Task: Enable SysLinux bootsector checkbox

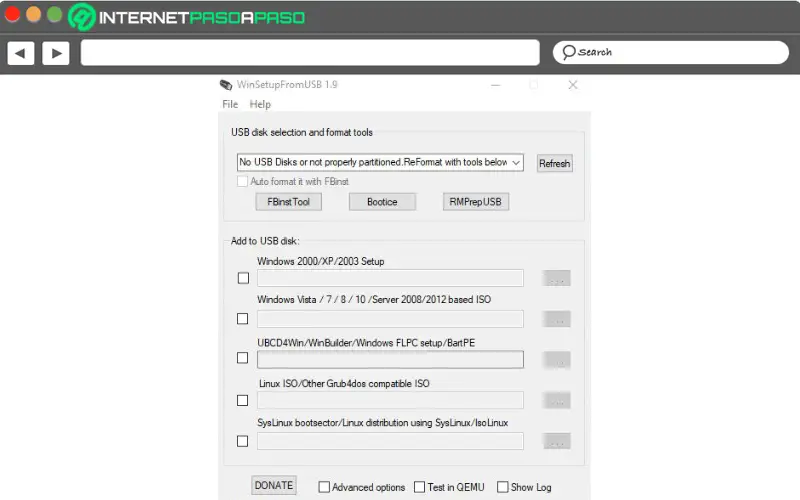Action: (x=243, y=441)
